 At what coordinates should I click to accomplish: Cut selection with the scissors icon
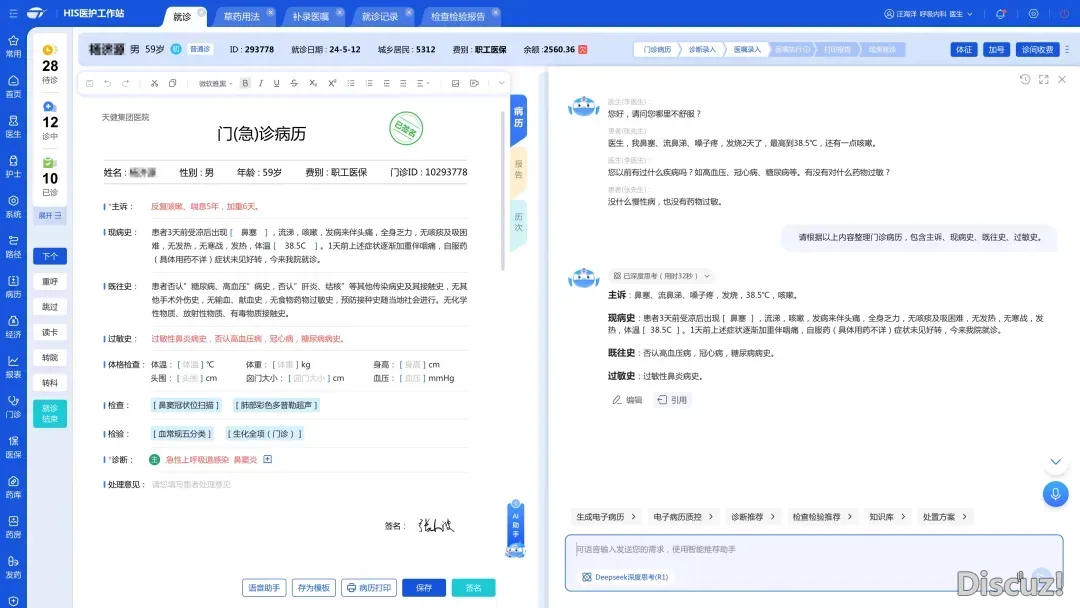tap(154, 83)
